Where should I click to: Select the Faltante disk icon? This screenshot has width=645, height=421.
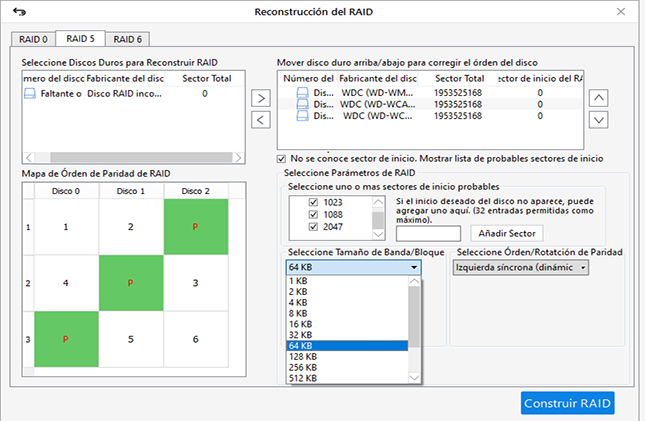30,94
